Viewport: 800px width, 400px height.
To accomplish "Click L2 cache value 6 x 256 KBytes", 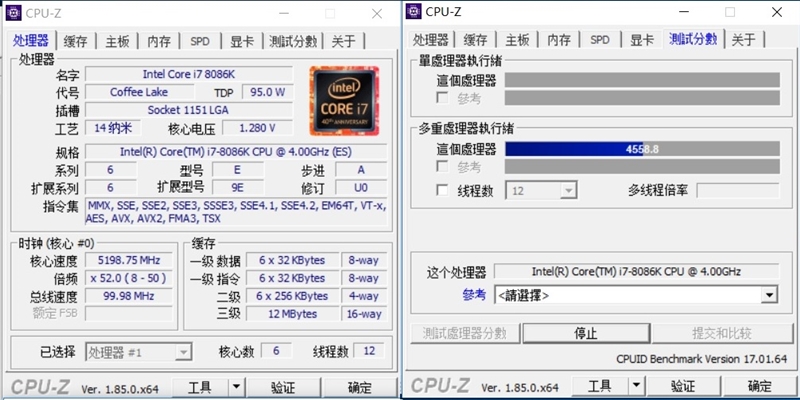I will click(x=292, y=296).
